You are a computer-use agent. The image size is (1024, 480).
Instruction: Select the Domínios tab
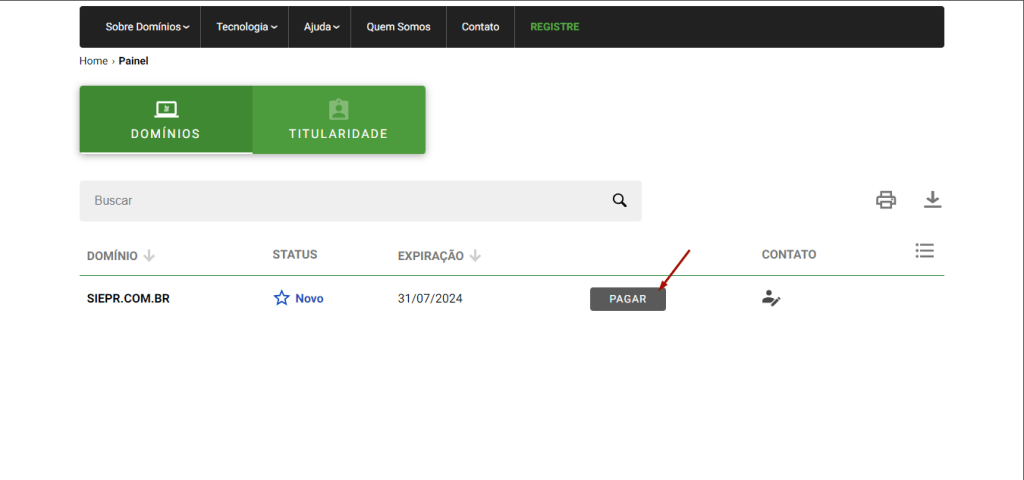click(166, 120)
